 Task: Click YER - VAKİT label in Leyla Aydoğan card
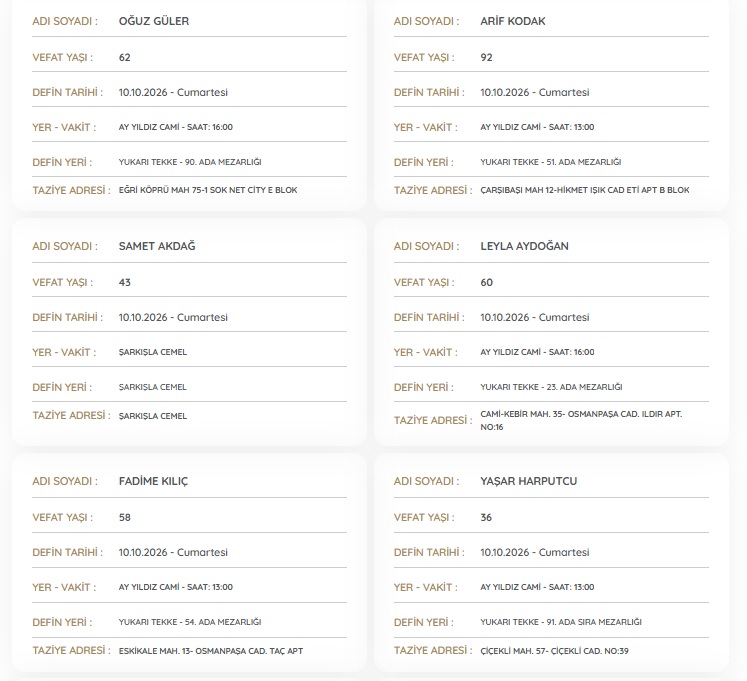point(425,352)
